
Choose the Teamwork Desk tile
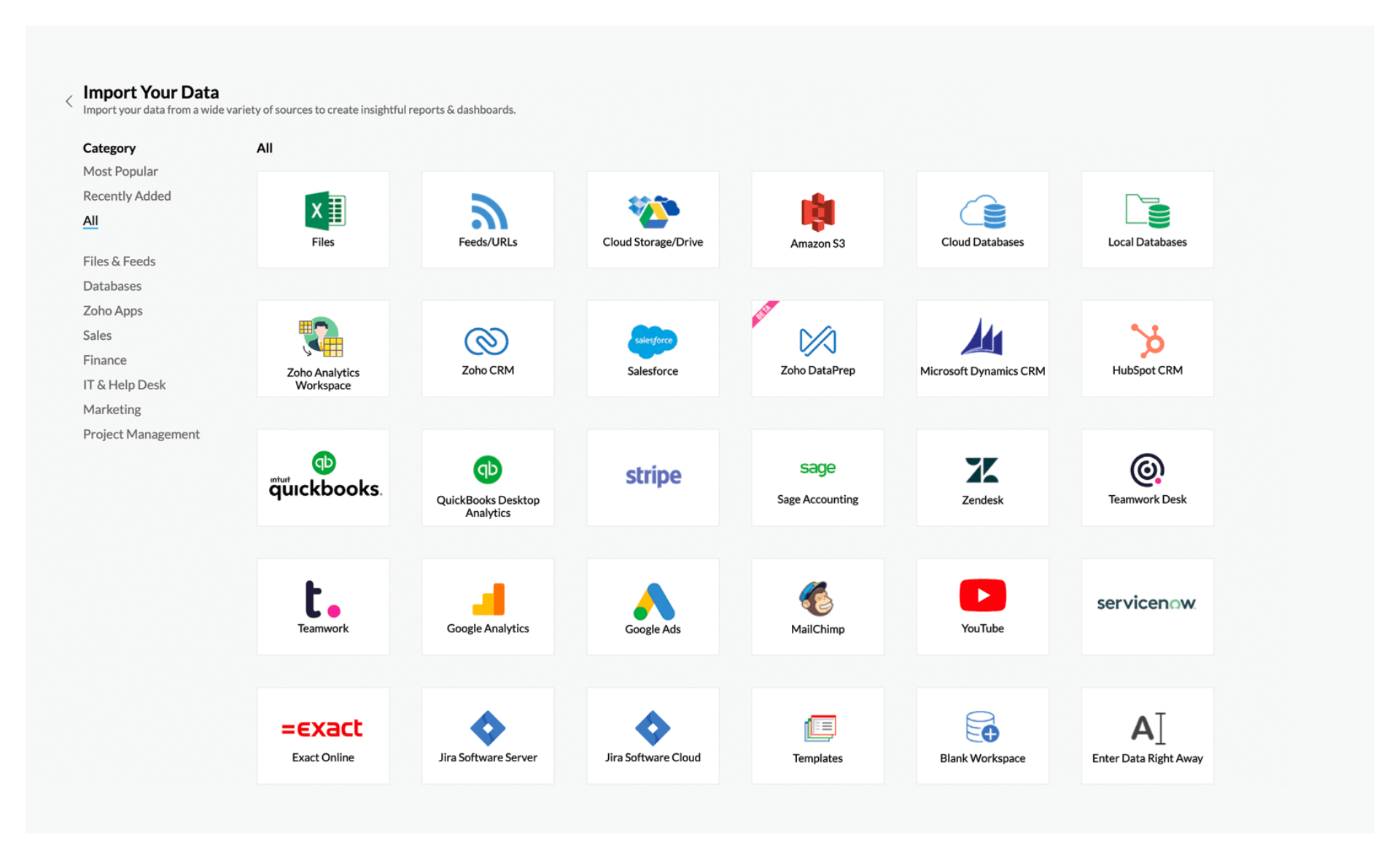pos(1147,478)
